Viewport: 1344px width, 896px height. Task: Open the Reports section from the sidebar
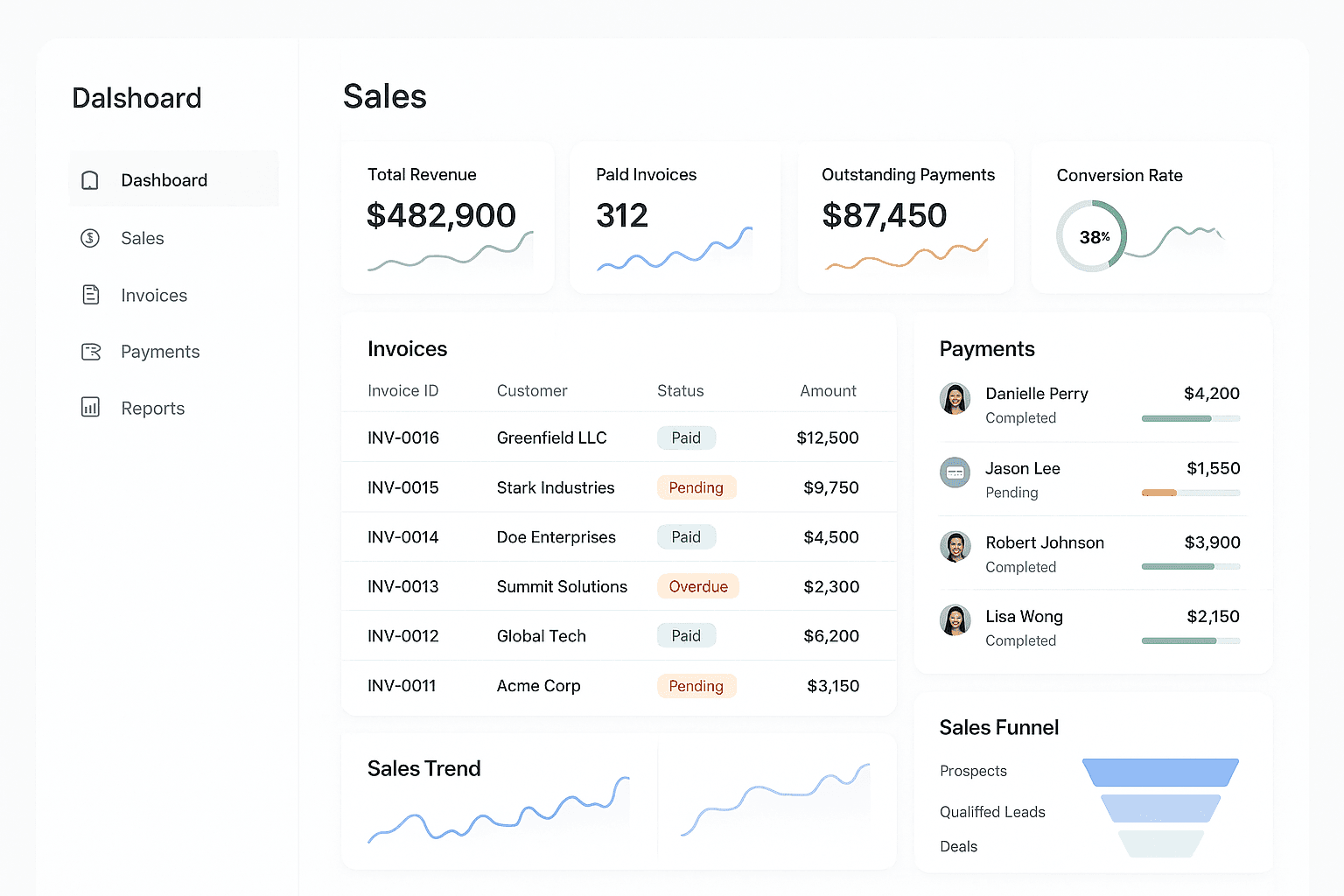152,408
